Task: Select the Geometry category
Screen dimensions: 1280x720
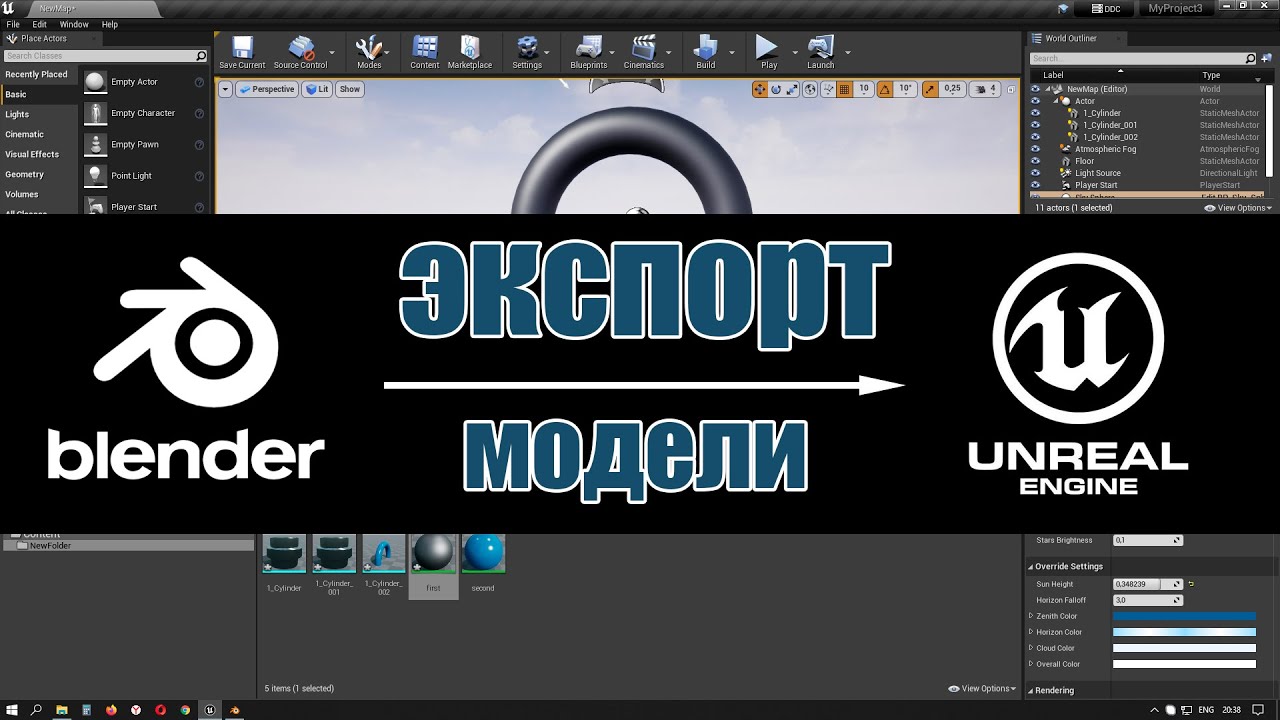Action: 39,174
